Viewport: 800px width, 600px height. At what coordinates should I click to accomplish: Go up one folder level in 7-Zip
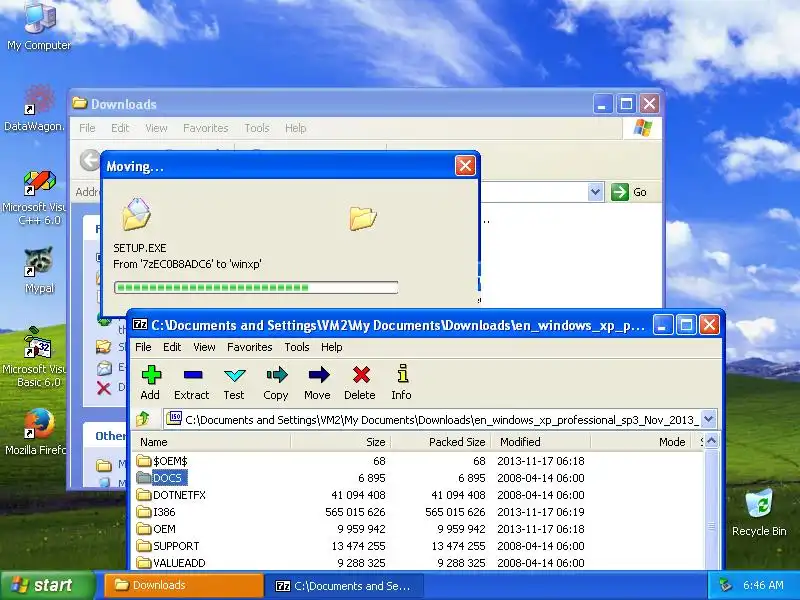(x=143, y=419)
